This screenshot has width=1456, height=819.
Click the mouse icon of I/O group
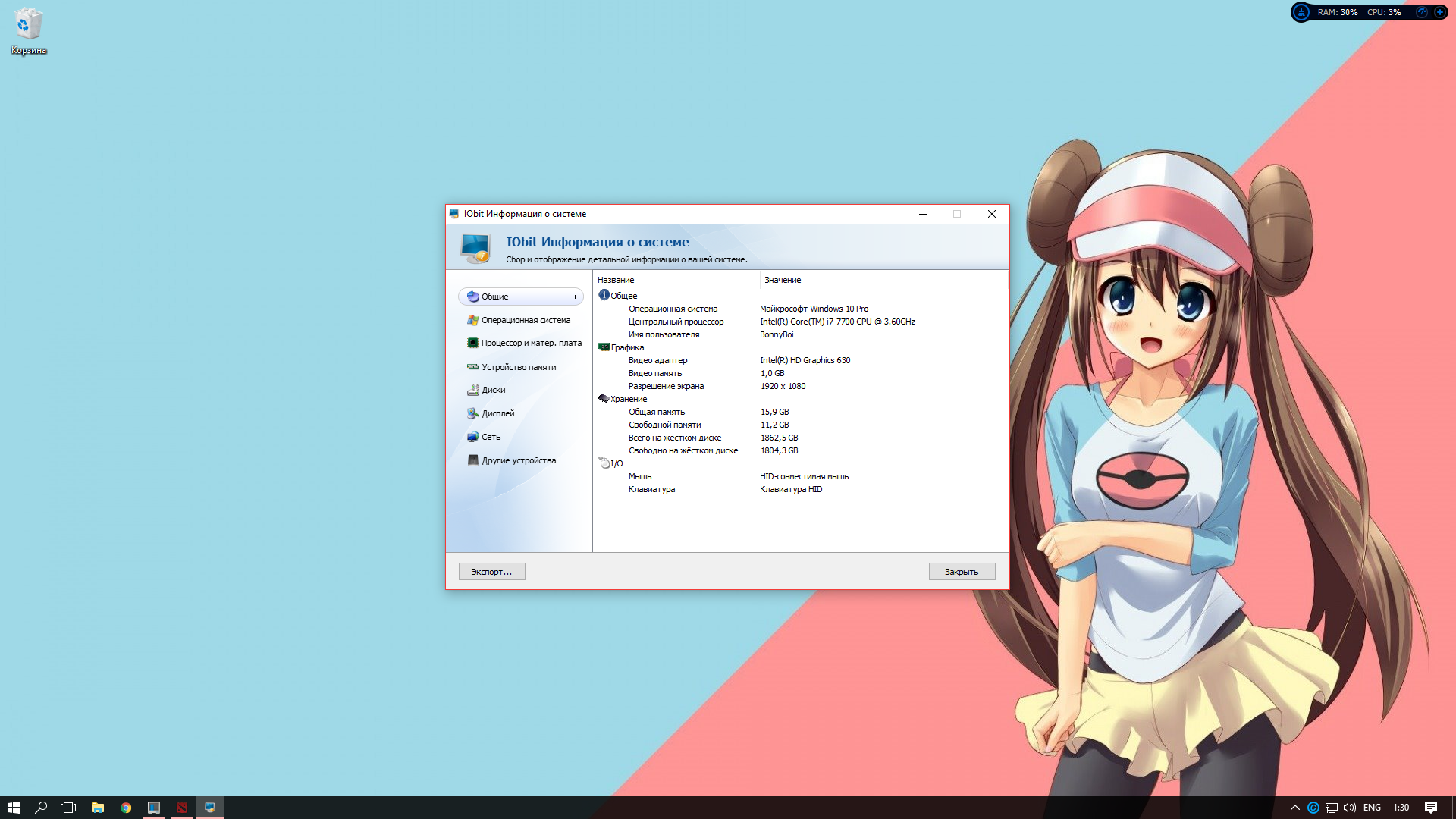[604, 463]
